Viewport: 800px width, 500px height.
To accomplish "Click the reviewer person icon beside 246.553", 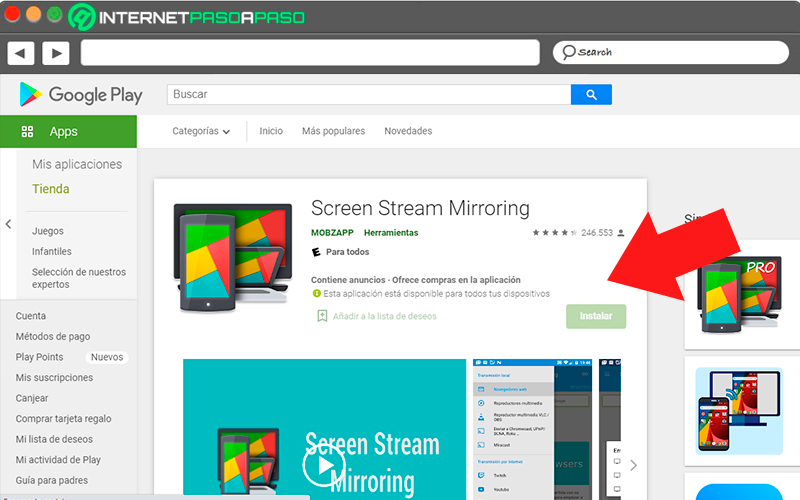I will [621, 233].
